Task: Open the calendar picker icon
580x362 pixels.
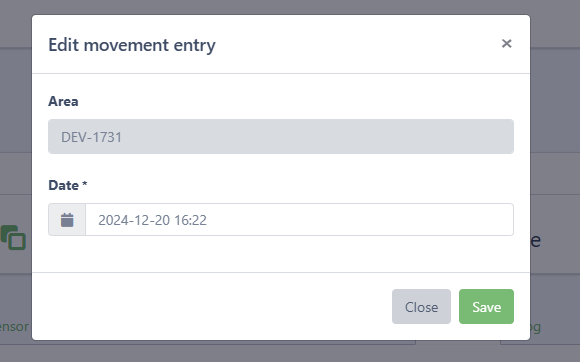Action: point(67,220)
